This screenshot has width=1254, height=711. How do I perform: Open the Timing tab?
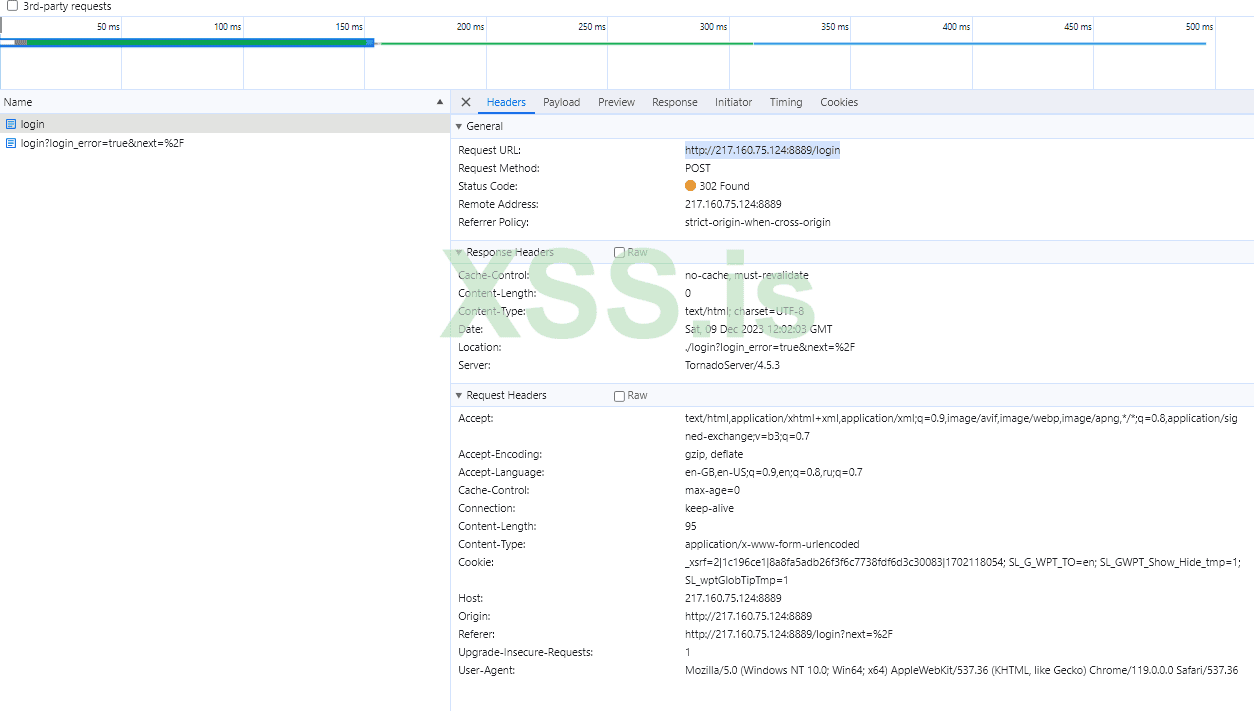tap(786, 102)
